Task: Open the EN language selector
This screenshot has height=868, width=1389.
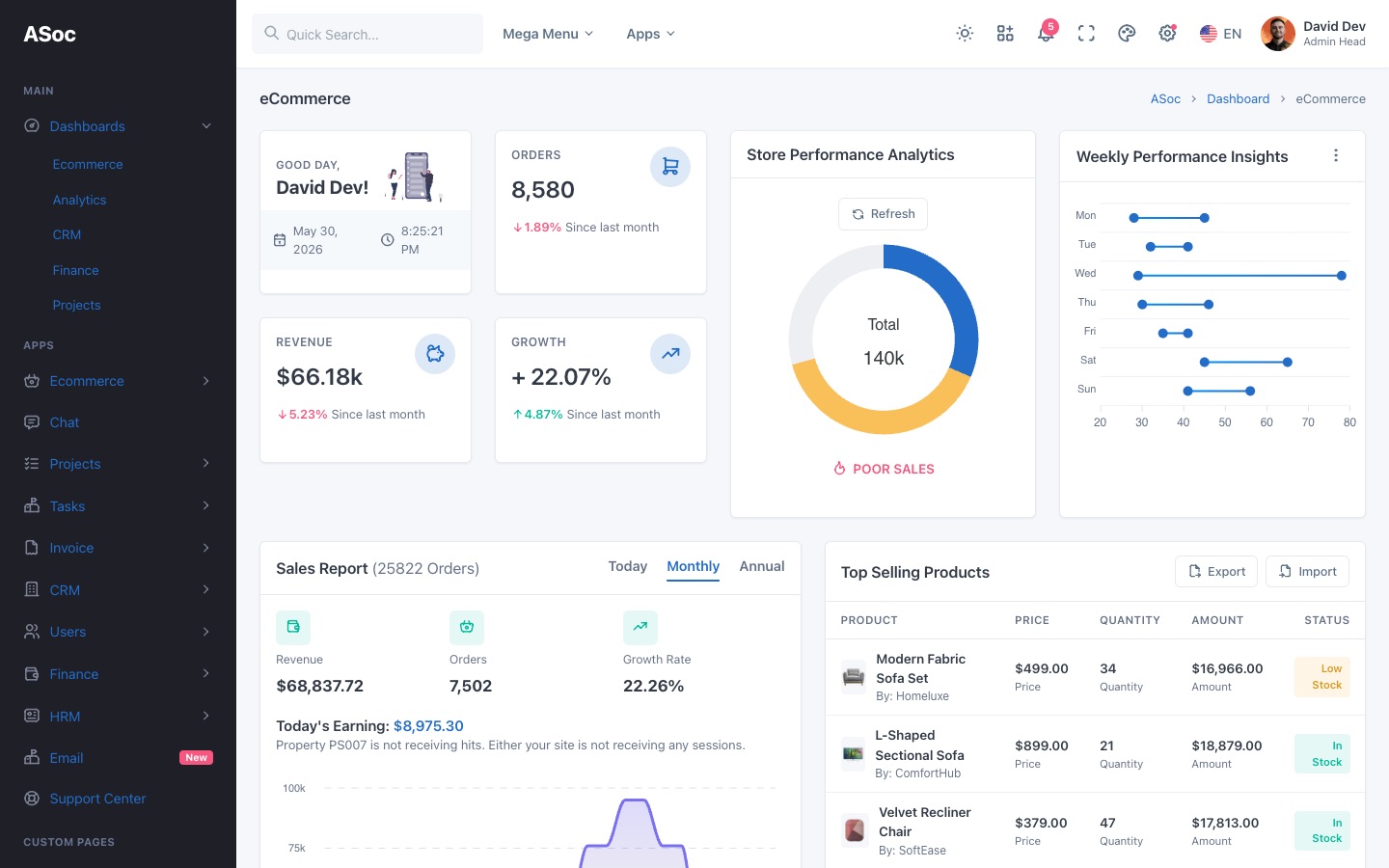Action: coord(1220,34)
